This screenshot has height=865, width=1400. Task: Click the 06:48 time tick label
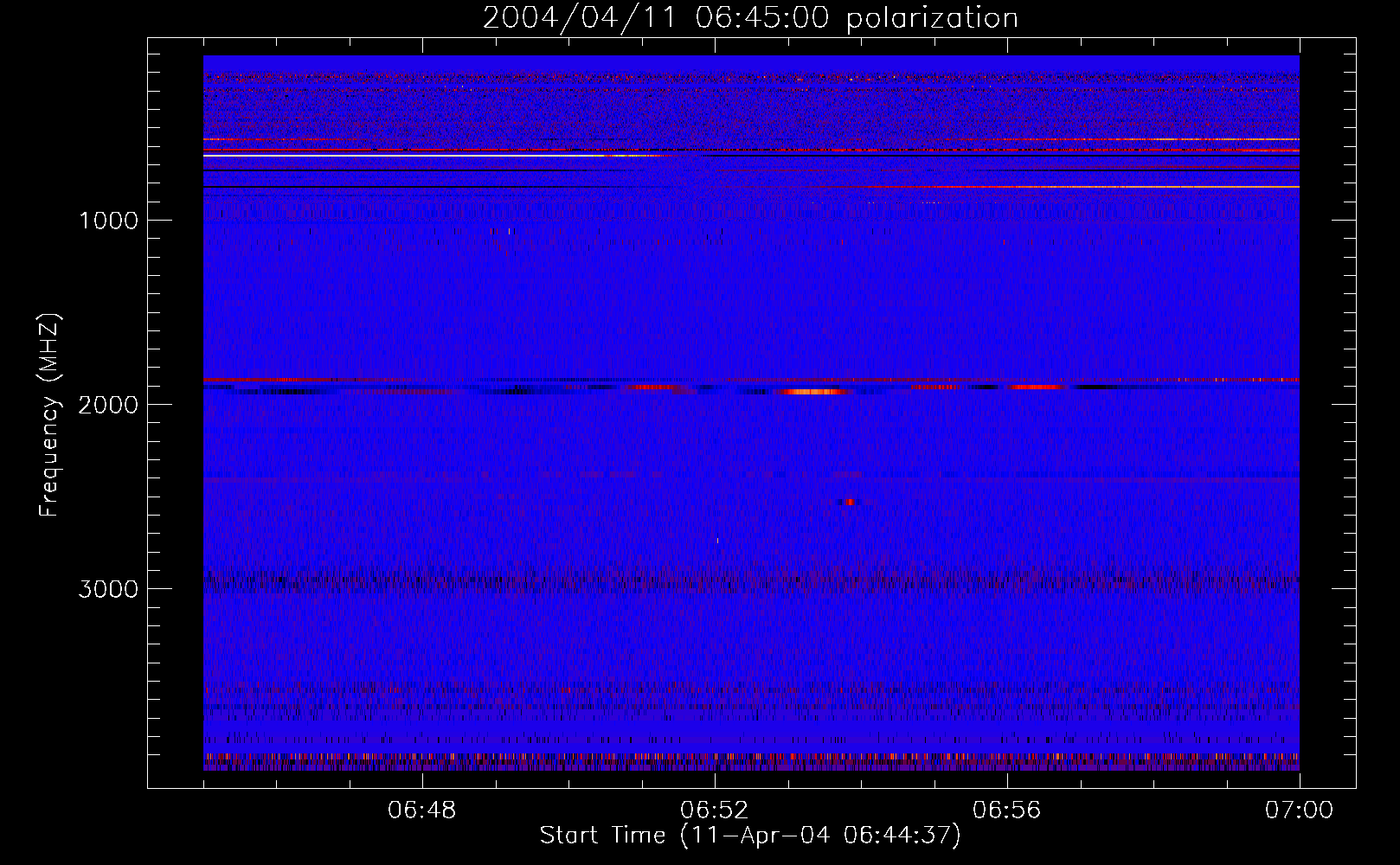click(x=422, y=811)
